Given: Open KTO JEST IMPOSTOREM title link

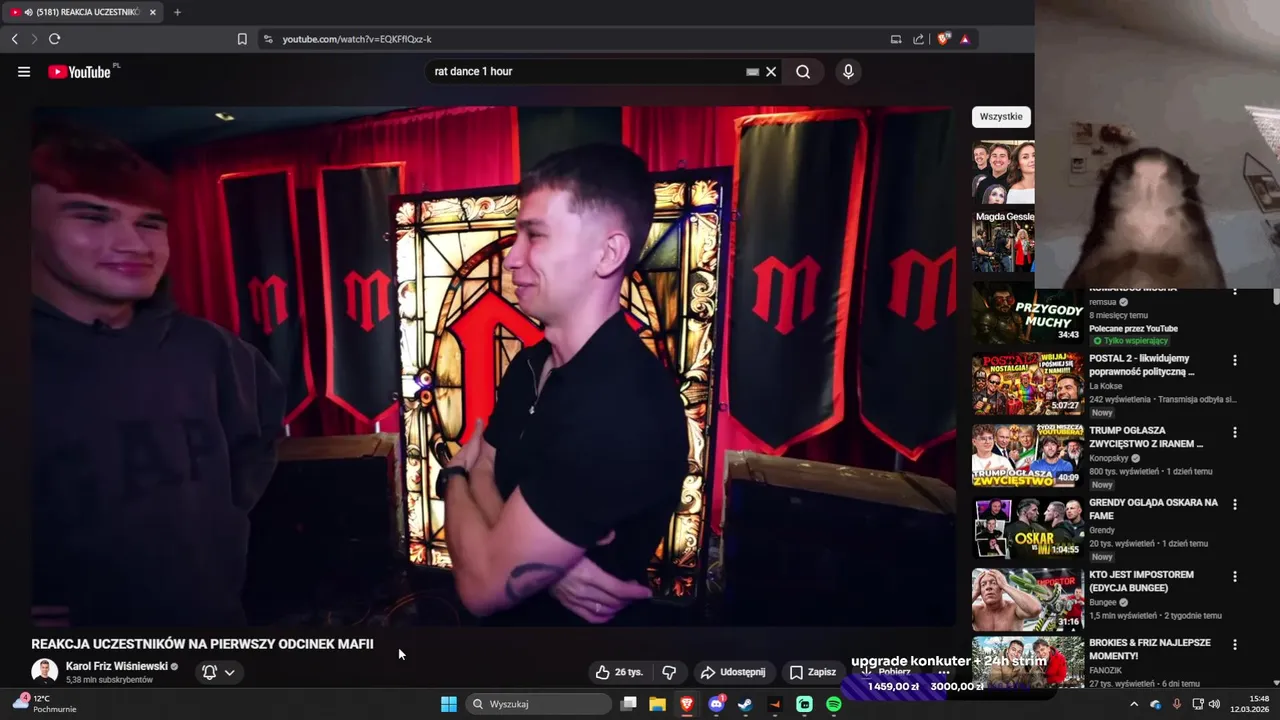Looking at the screenshot, I should click(x=1141, y=581).
